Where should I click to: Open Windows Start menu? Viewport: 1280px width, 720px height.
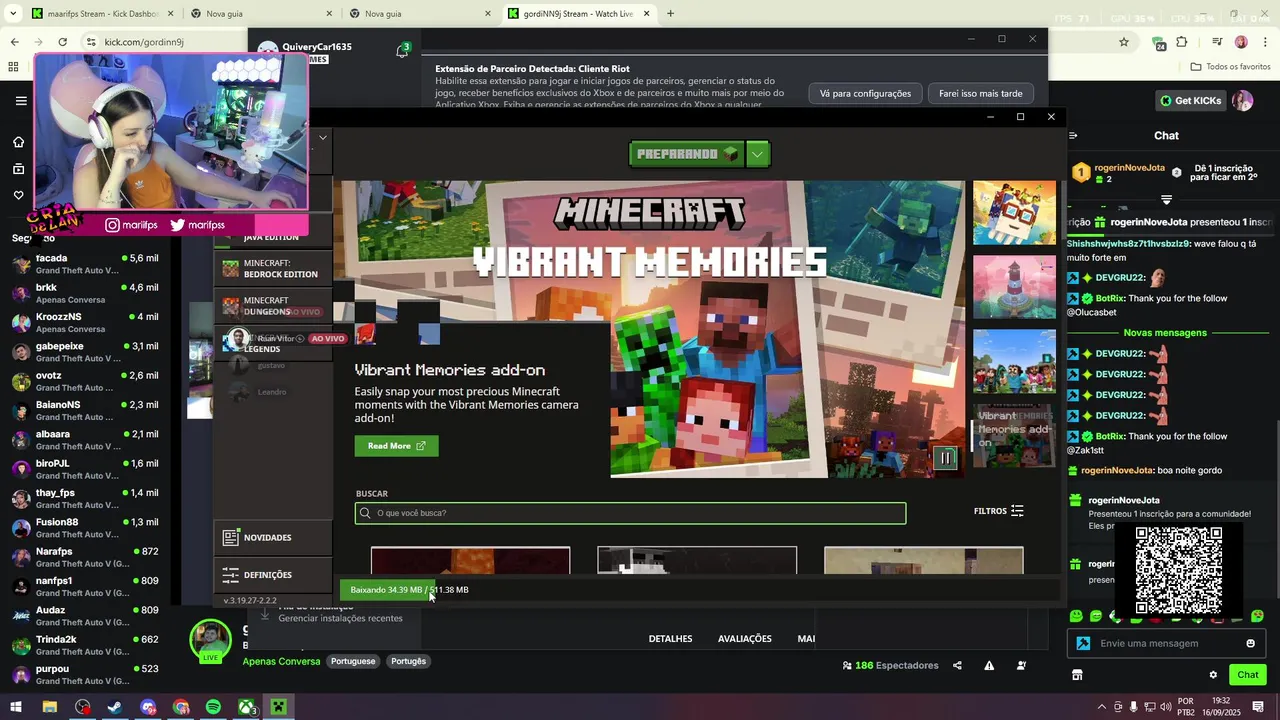(17, 707)
